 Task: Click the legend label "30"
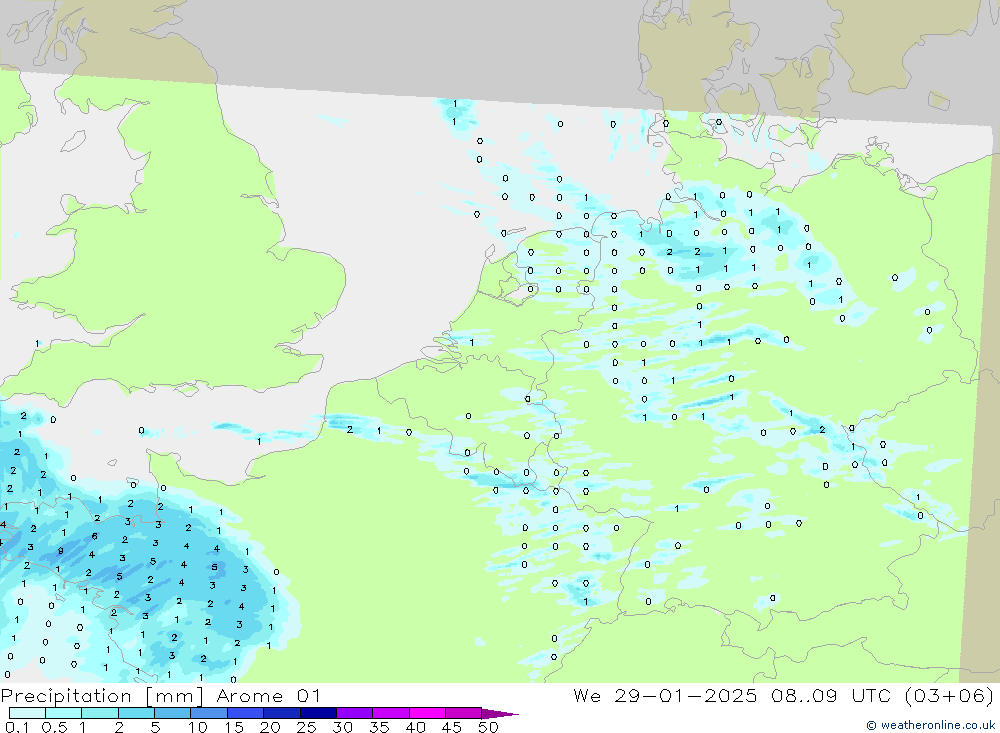tap(342, 727)
